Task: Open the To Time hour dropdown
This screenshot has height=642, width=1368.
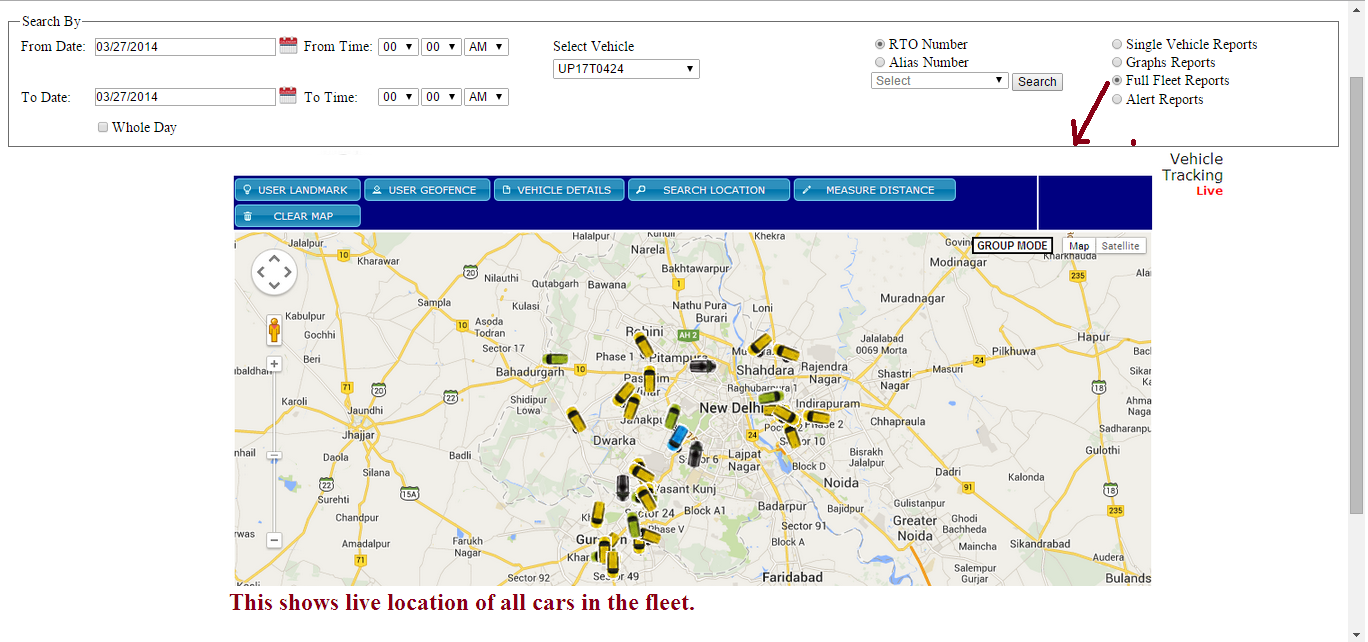Action: [398, 97]
